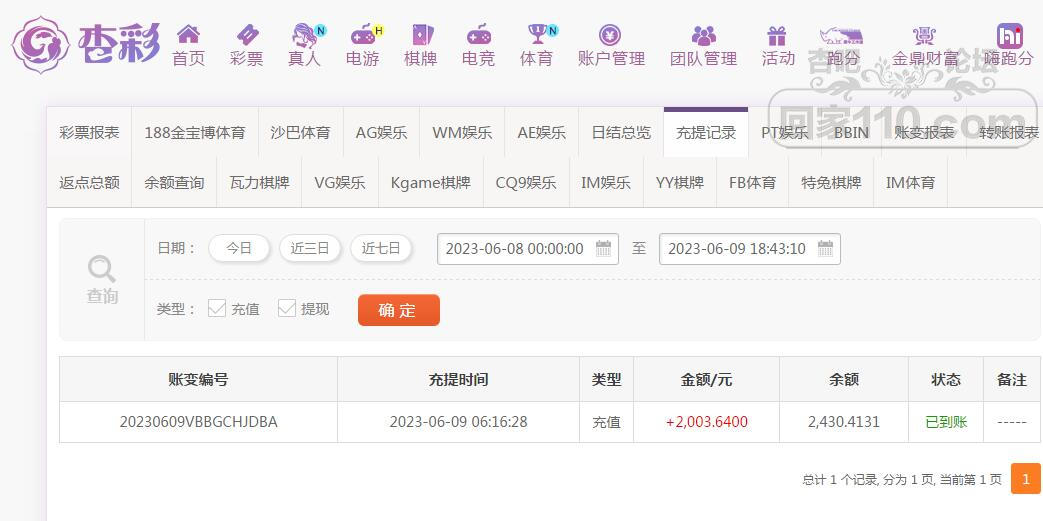Viewport: 1043px width, 521px height.
Task: Open the 电游 gamepad icon
Action: click(362, 35)
